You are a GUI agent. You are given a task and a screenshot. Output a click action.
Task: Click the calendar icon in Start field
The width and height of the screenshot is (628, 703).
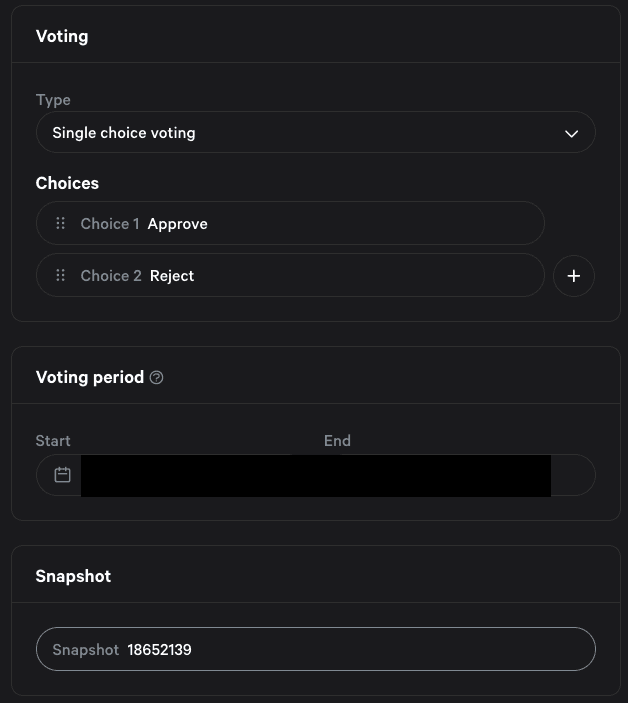[x=62, y=475]
